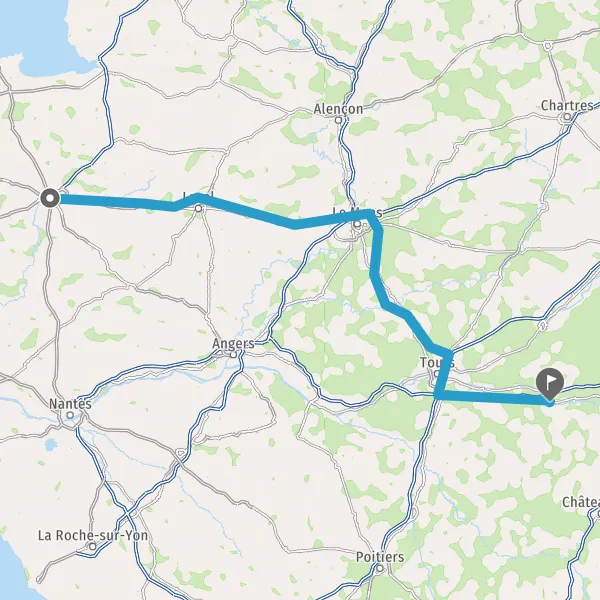This screenshot has height=600, width=600.
Task: Select the destination flag pin marker
Action: pos(550,385)
